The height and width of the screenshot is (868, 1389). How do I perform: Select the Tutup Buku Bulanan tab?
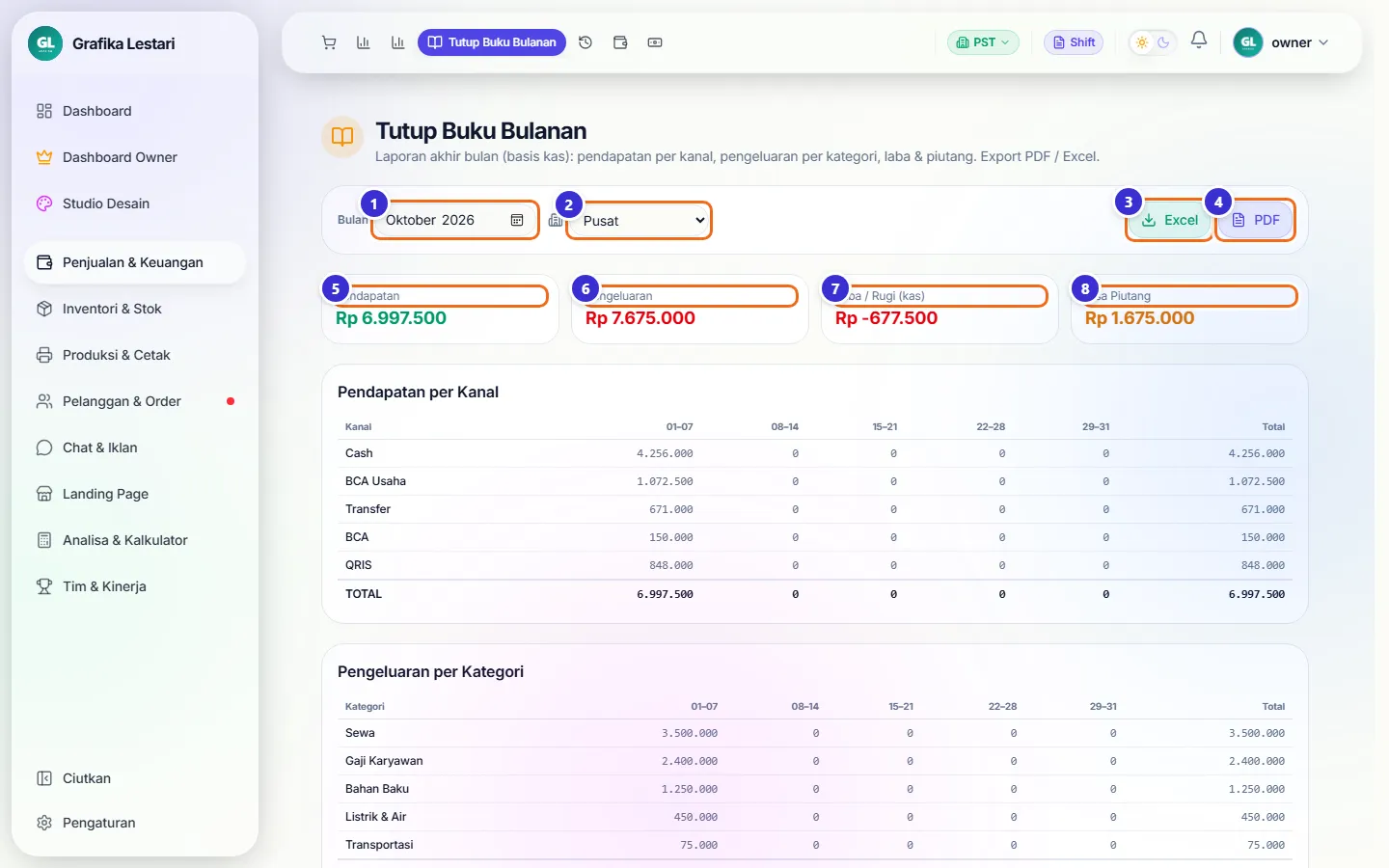point(492,42)
